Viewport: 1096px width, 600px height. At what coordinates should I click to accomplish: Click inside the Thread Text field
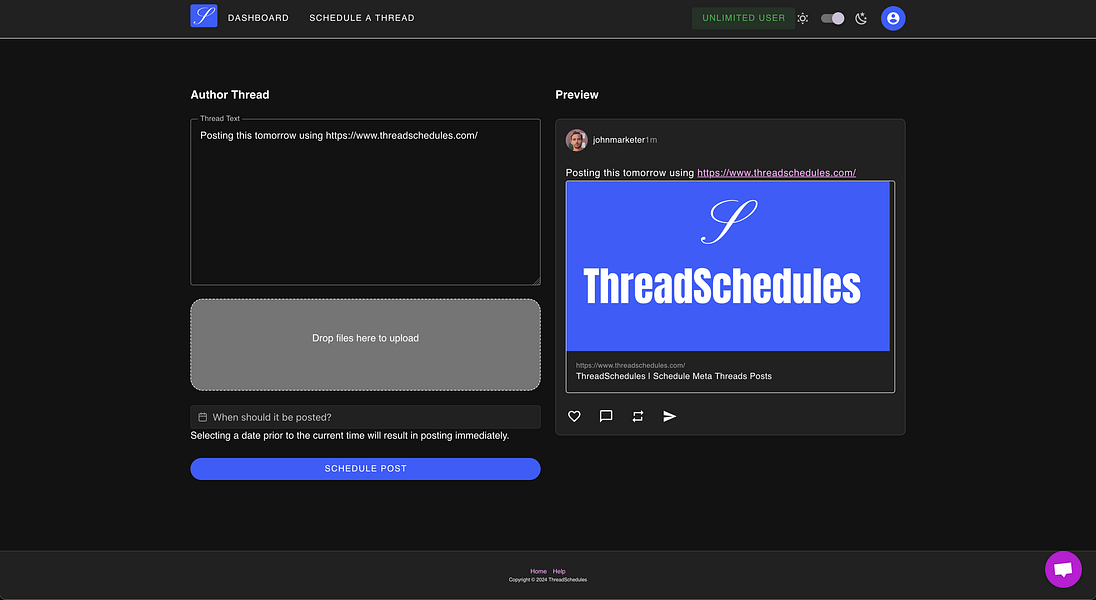(365, 200)
